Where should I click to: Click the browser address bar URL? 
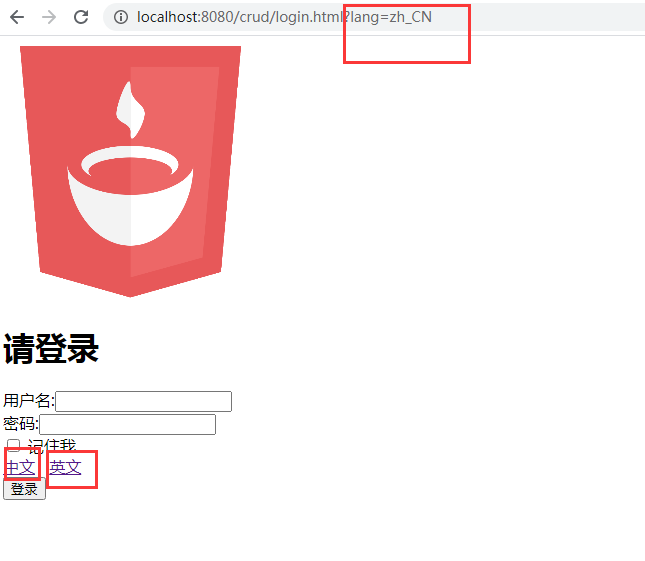tap(284, 17)
